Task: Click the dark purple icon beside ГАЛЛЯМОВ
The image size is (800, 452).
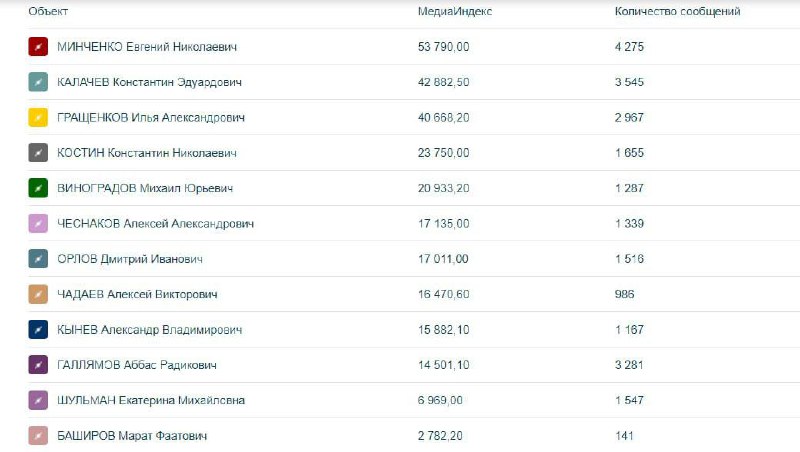Action: 38,365
